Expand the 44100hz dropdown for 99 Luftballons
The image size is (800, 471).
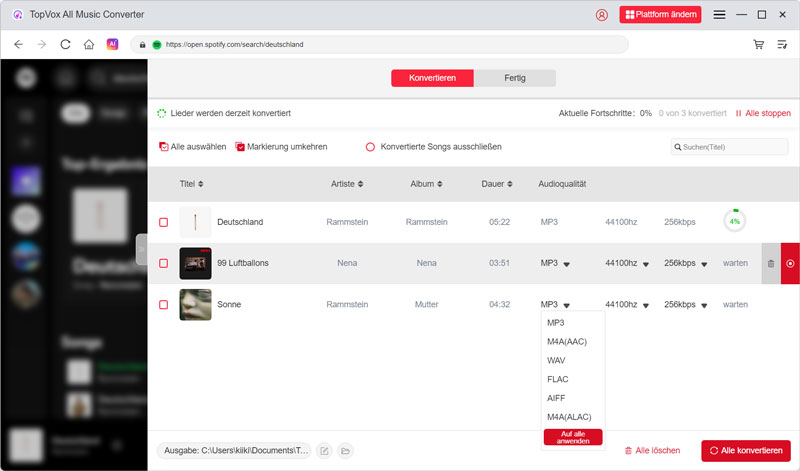click(x=646, y=264)
